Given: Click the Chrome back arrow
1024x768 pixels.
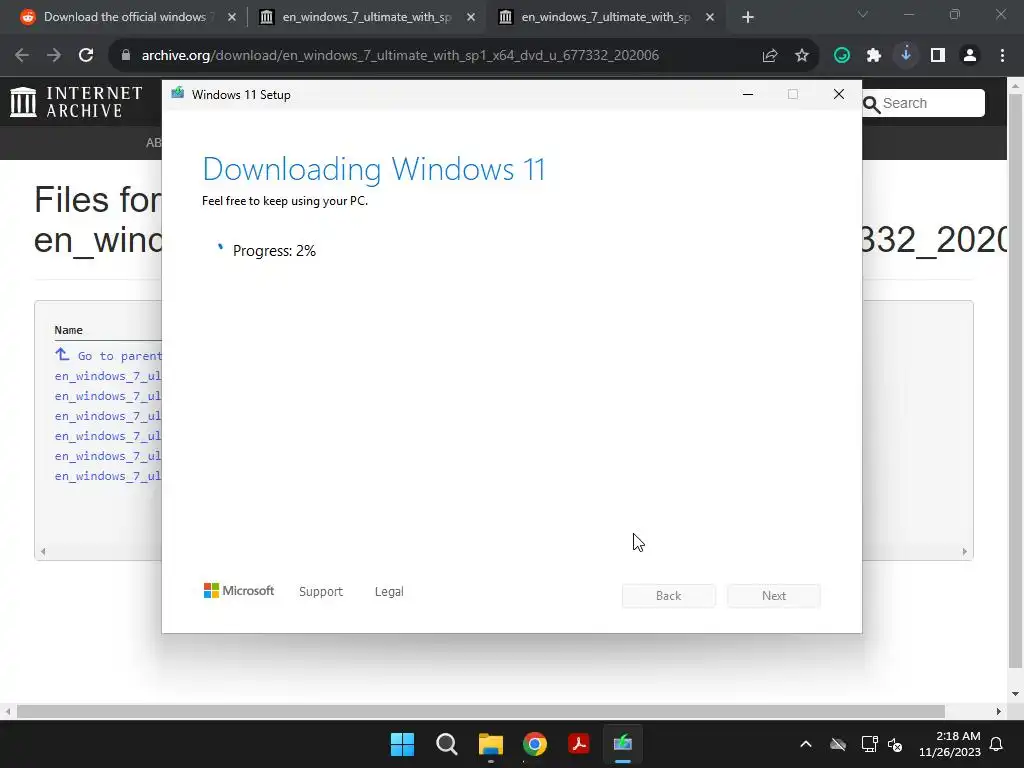Looking at the screenshot, I should point(22,56).
